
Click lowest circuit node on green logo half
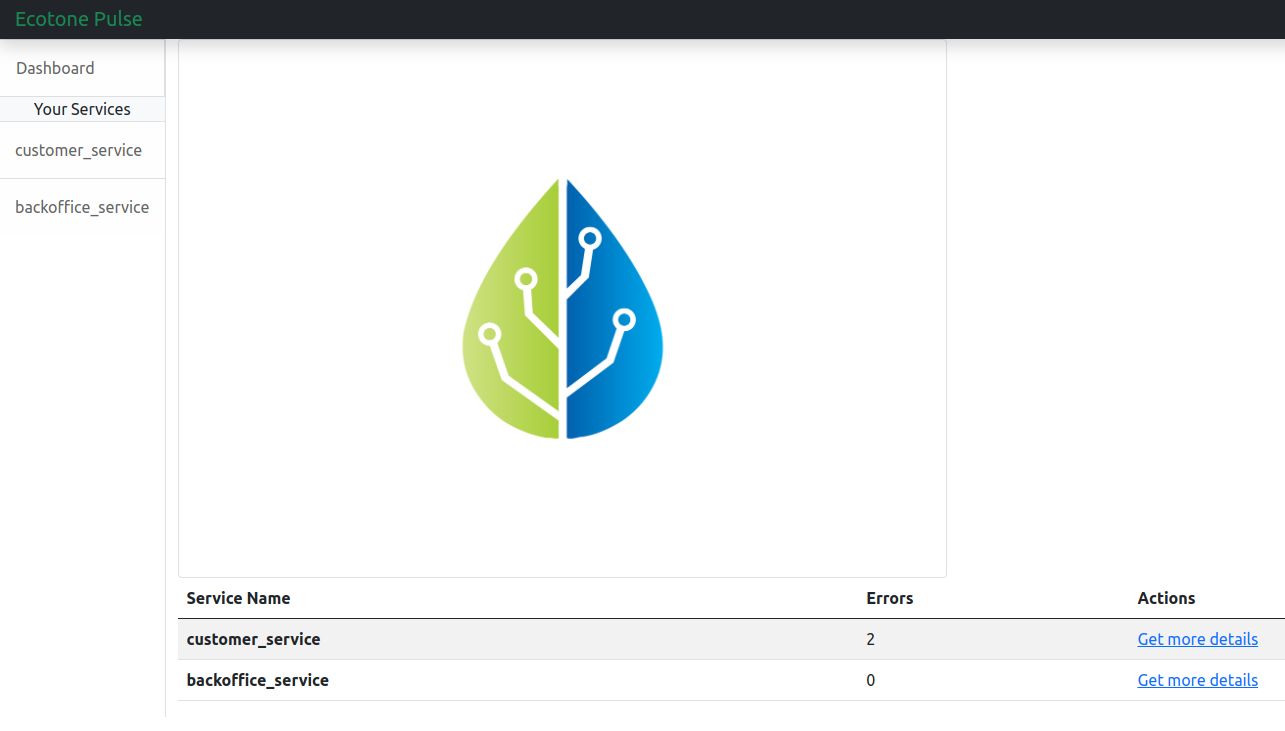tap(489, 334)
